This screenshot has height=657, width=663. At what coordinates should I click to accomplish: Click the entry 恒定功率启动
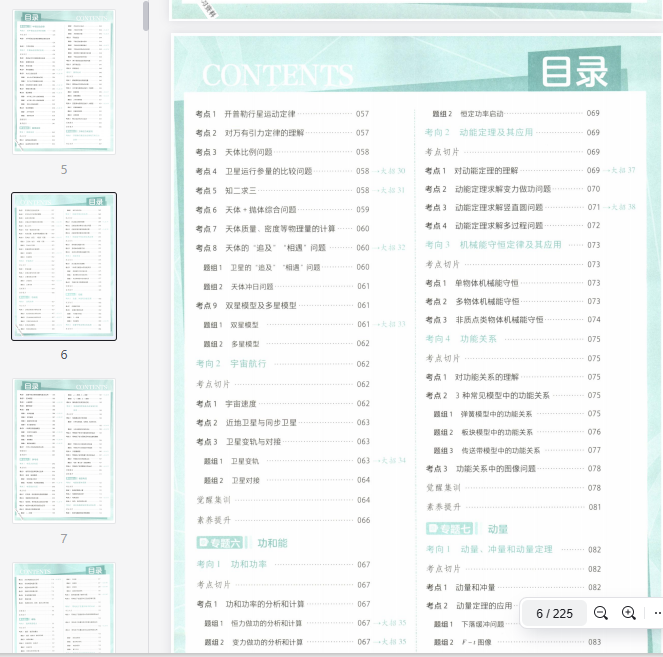click(x=482, y=114)
